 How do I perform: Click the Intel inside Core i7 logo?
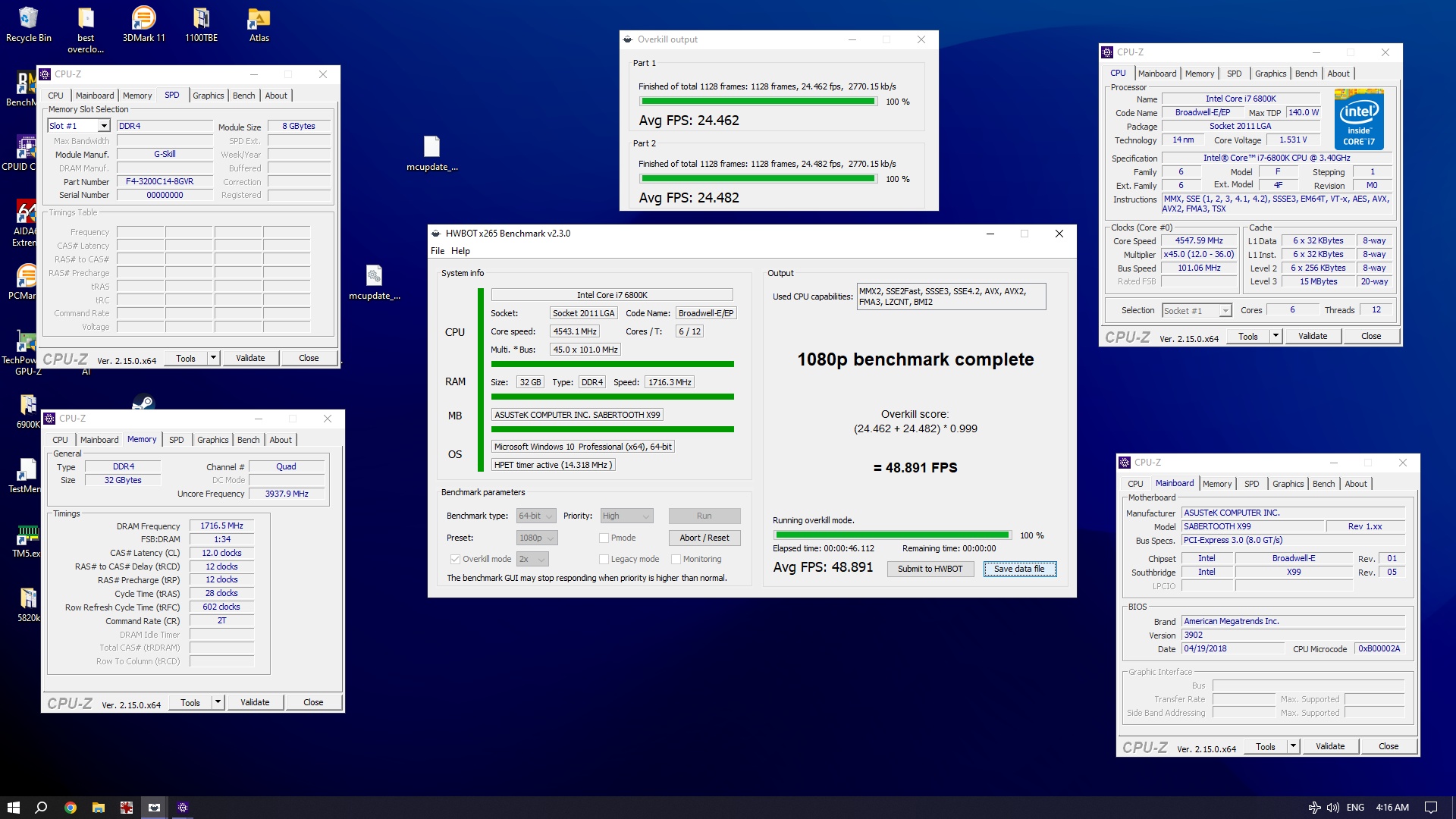pos(1359,120)
